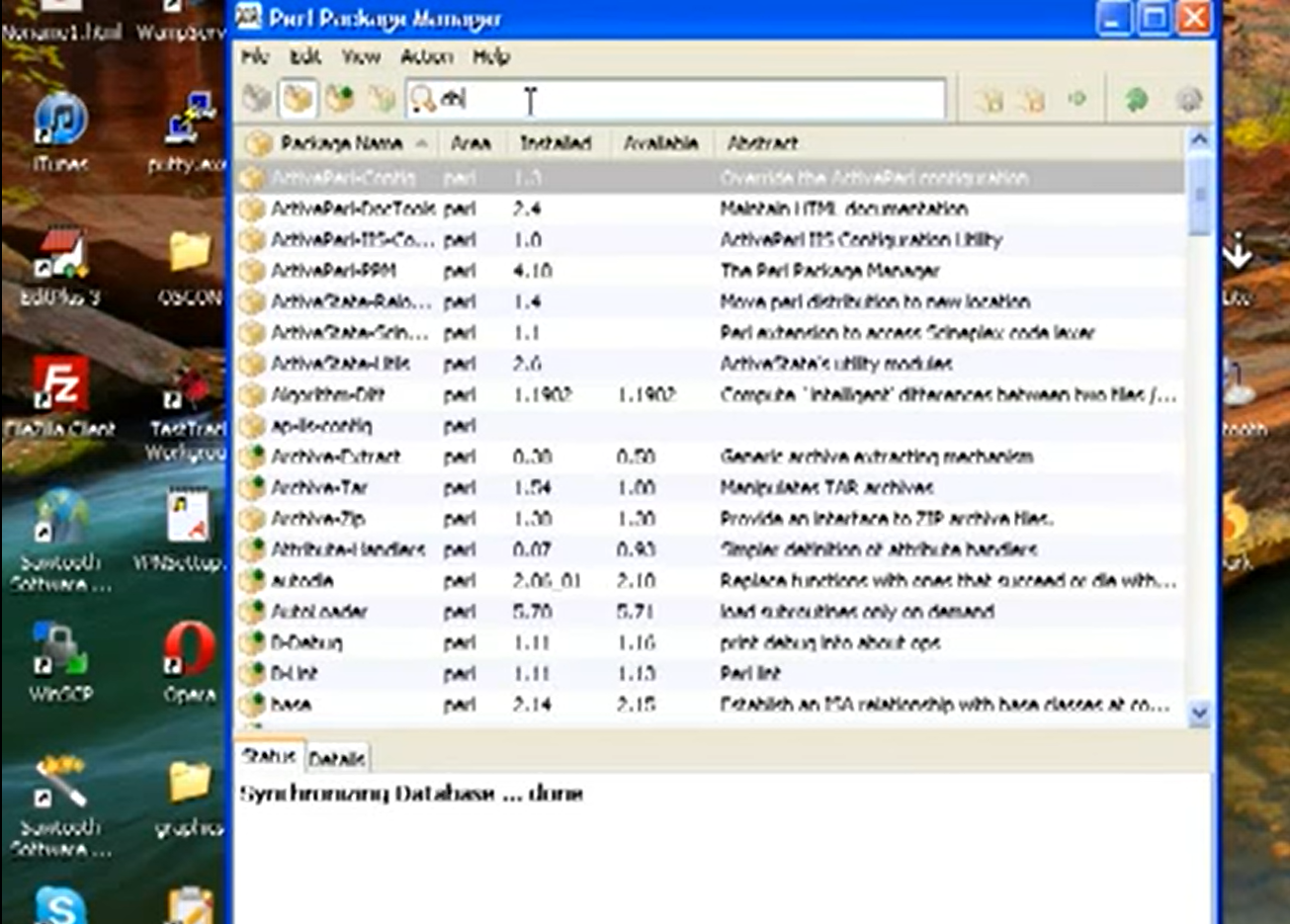This screenshot has height=924, width=1290.
Task: Open the View menu
Action: [x=361, y=57]
